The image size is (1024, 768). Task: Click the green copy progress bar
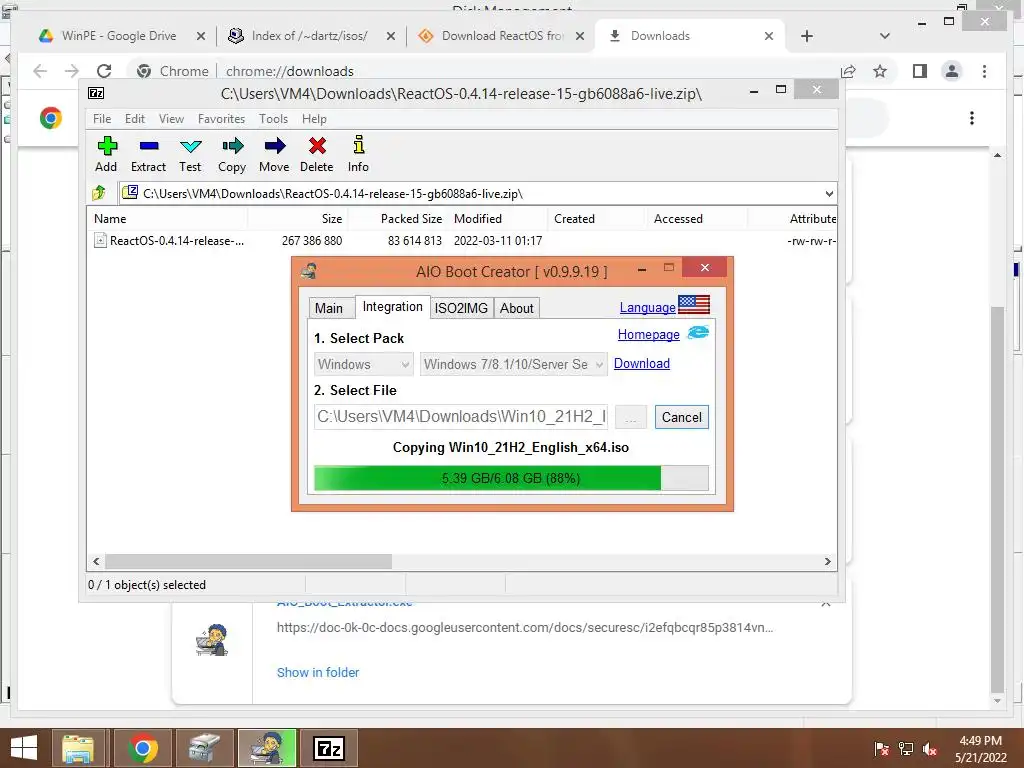[511, 478]
